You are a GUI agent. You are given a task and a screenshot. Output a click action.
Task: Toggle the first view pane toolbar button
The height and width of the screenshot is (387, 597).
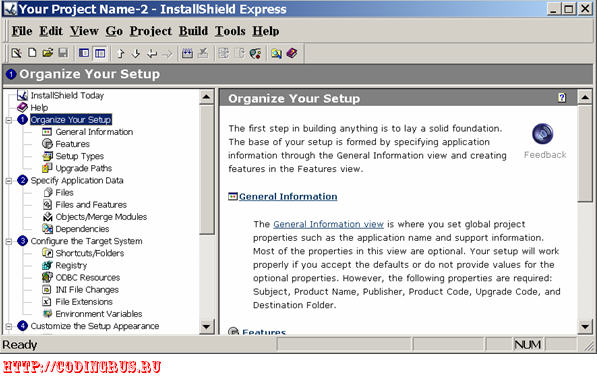(84, 53)
